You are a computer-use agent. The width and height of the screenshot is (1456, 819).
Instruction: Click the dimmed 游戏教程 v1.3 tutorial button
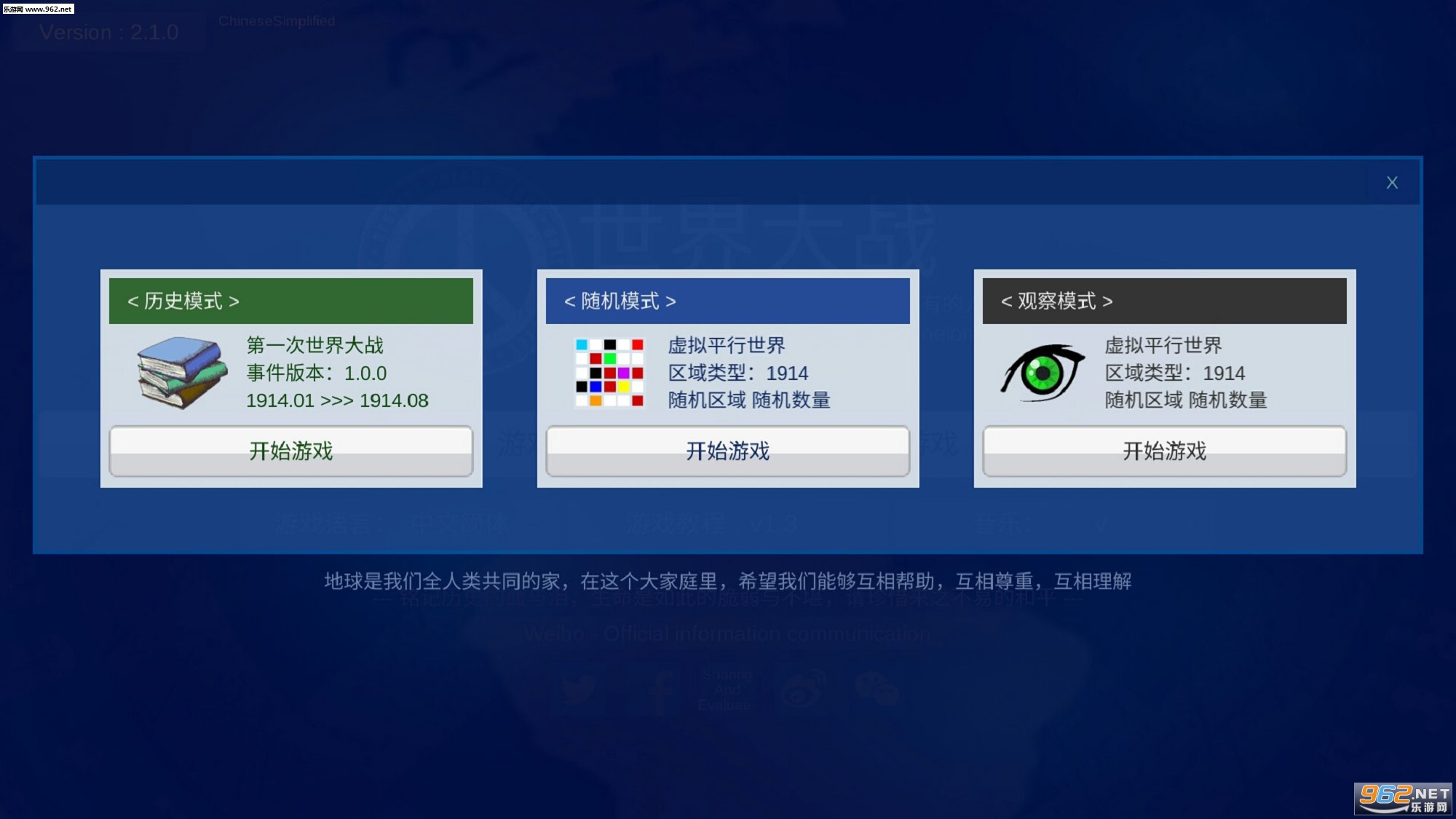coord(712,523)
